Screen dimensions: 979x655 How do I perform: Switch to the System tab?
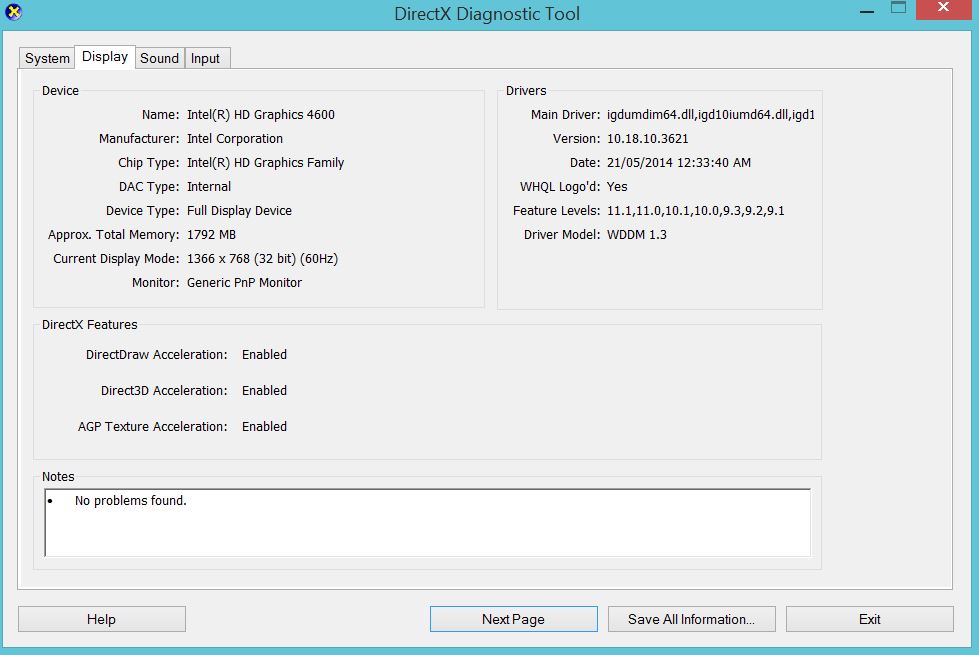[47, 58]
